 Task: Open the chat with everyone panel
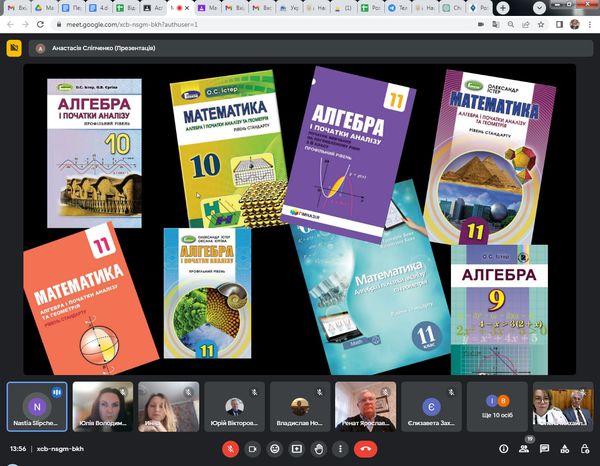coord(542,449)
